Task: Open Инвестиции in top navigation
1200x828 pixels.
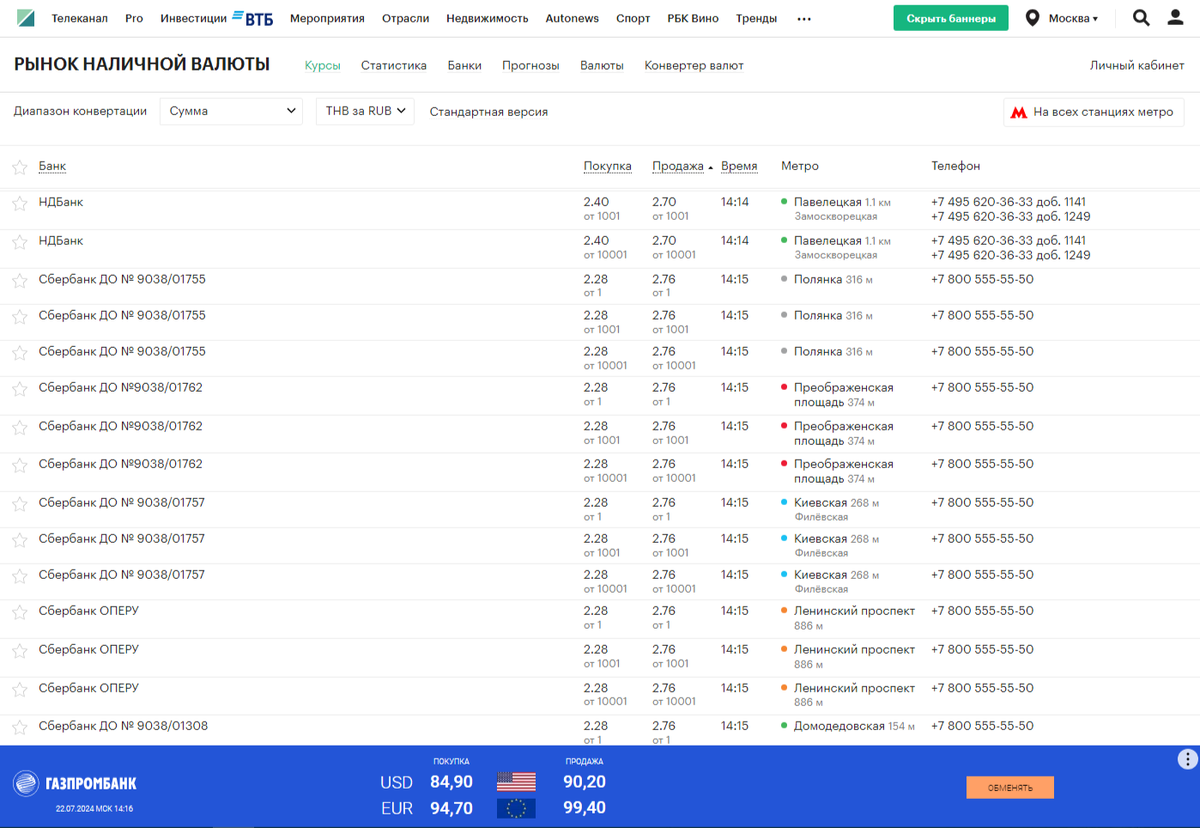Action: click(x=194, y=18)
